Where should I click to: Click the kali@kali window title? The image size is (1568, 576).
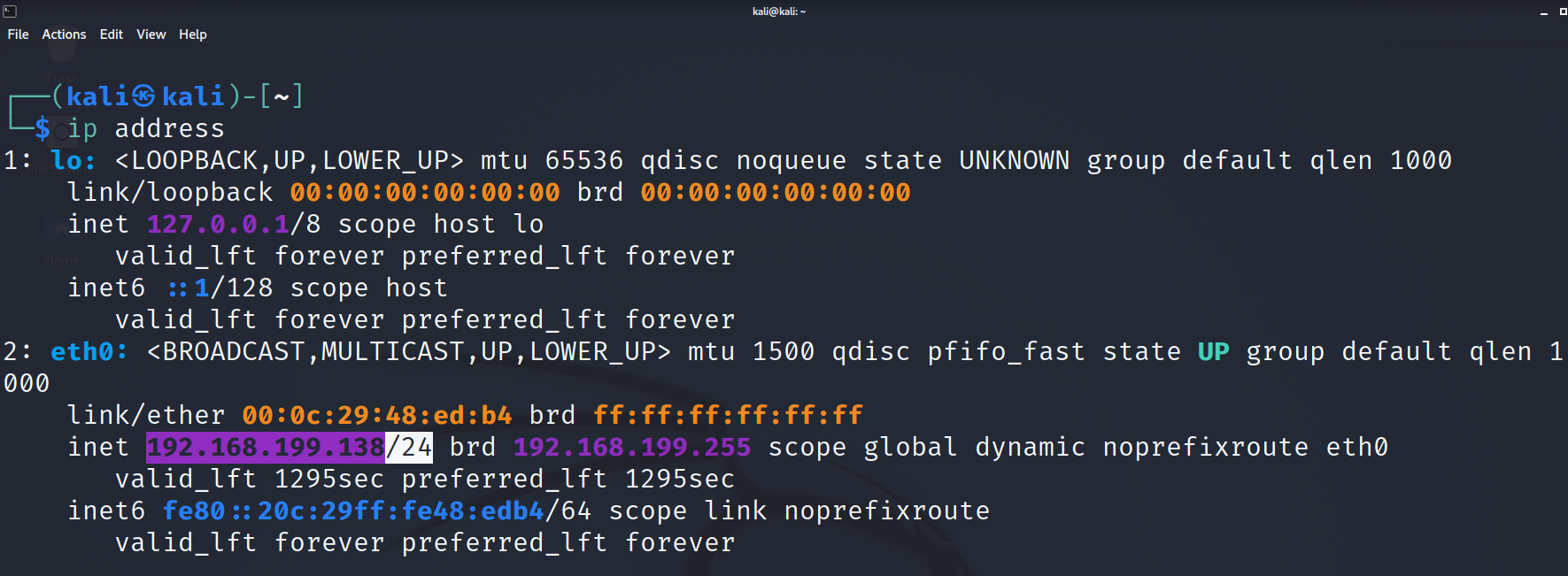click(x=779, y=12)
